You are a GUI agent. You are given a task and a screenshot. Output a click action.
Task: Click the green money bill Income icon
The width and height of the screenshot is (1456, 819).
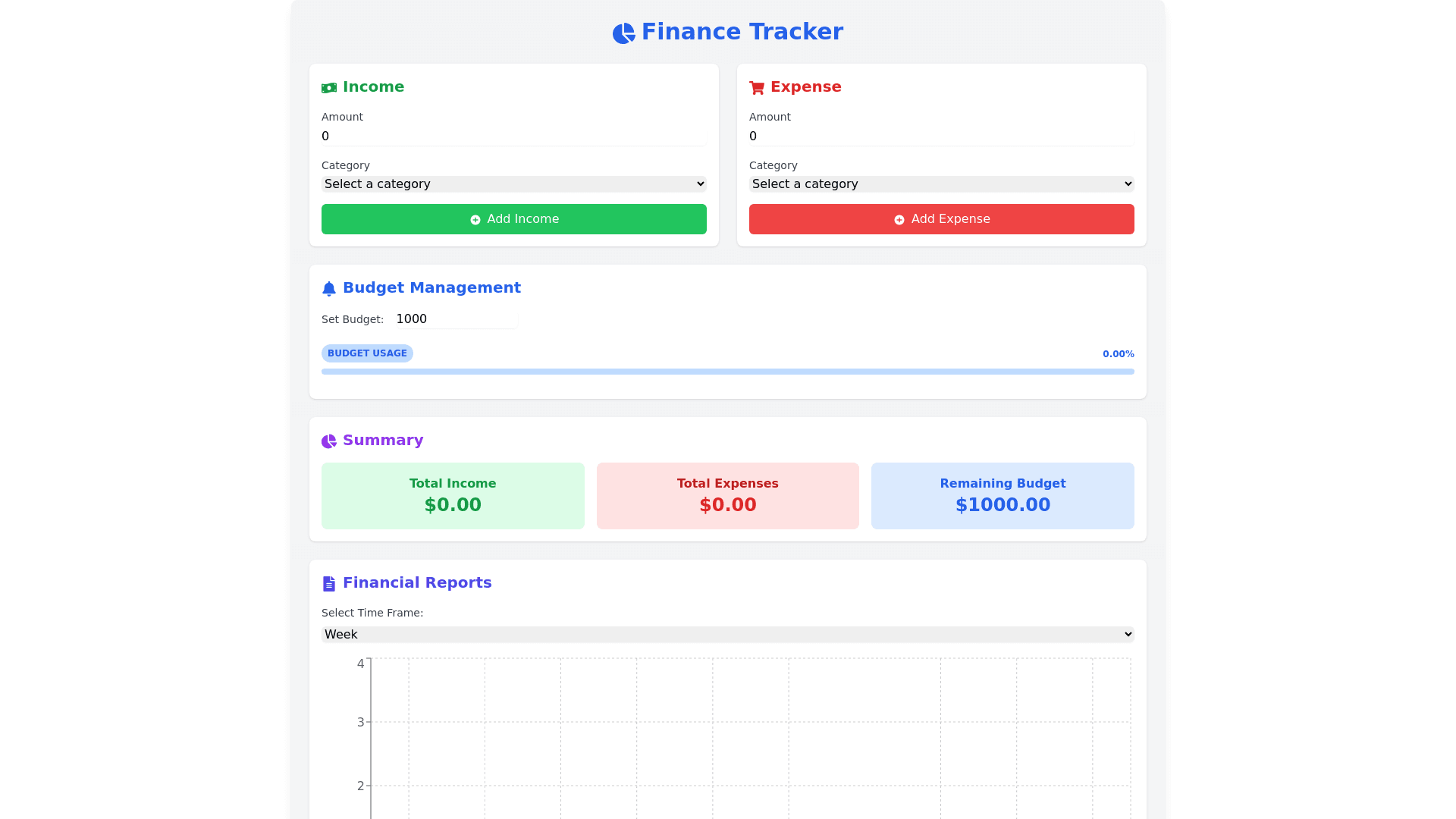tap(329, 88)
